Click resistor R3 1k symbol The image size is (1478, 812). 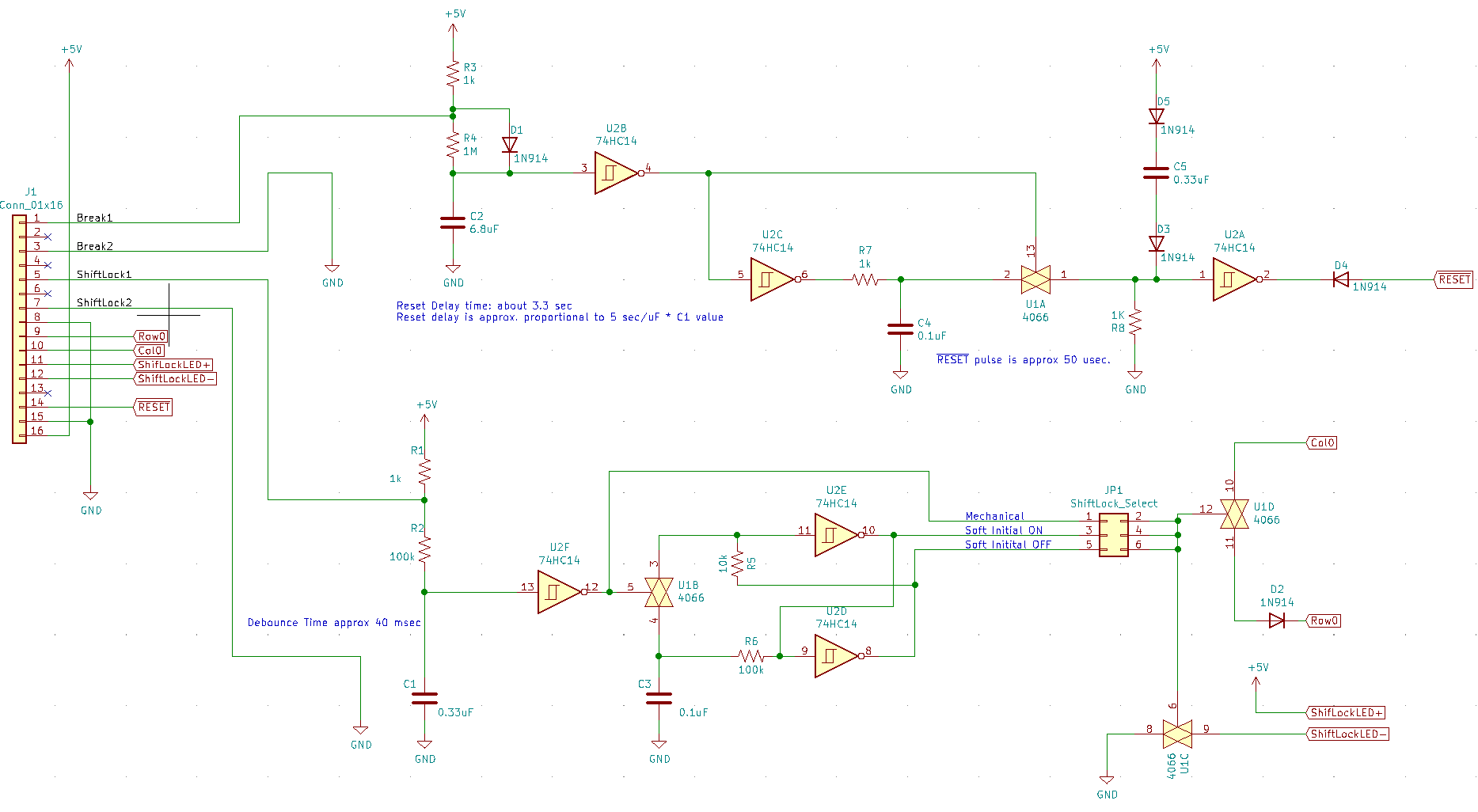pos(452,74)
